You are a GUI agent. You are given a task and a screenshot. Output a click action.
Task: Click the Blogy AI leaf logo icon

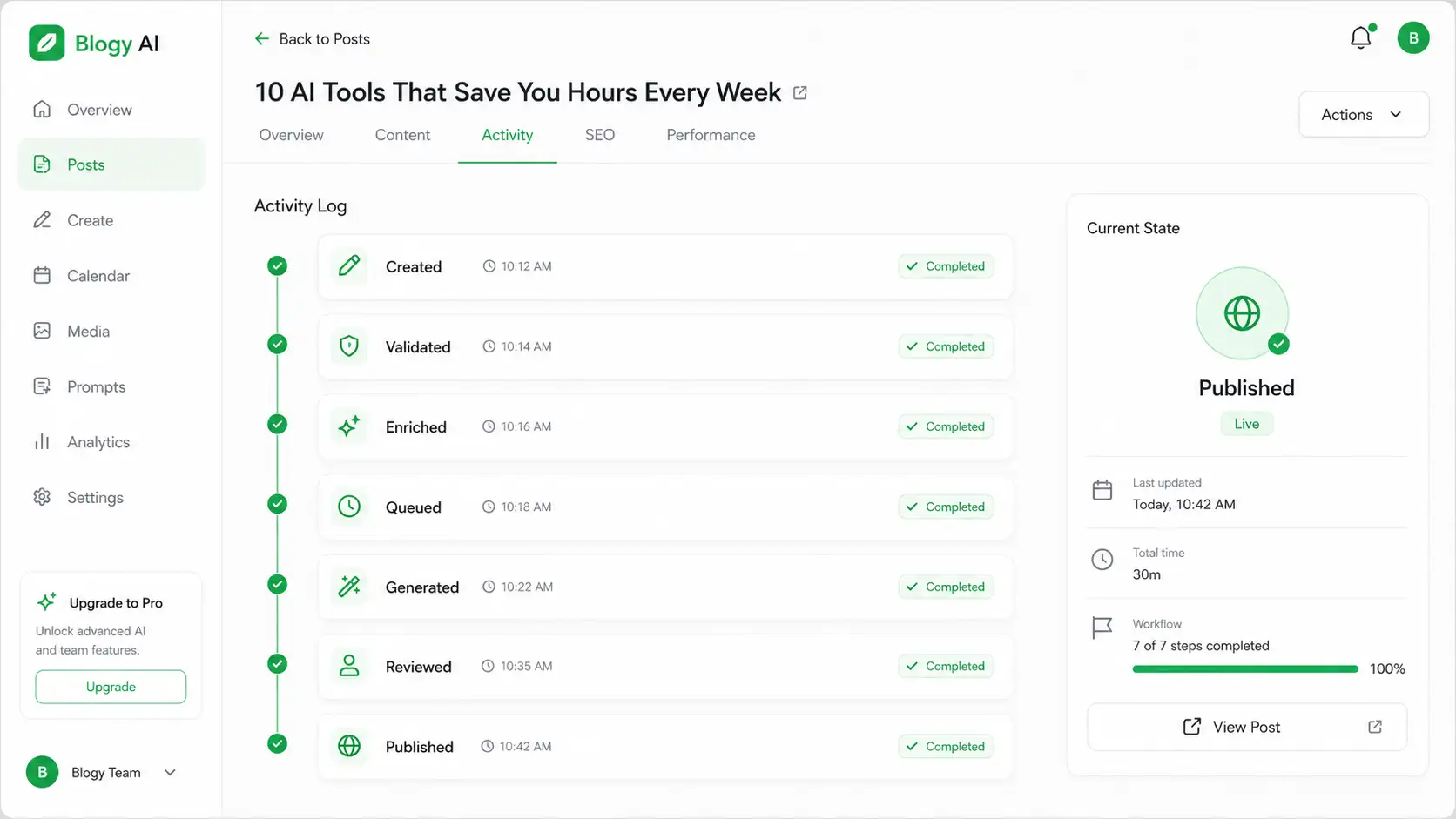click(x=47, y=43)
